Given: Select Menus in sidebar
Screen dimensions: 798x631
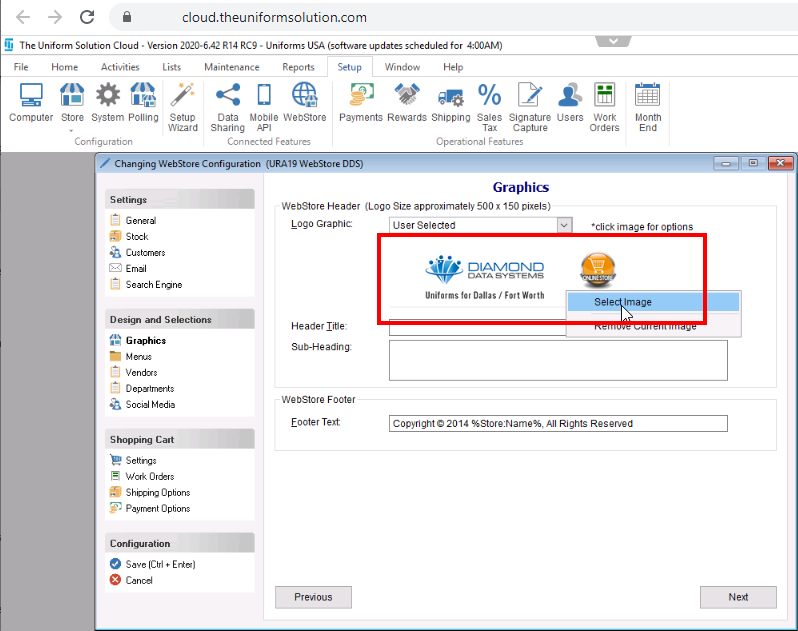Looking at the screenshot, I should (130, 356).
